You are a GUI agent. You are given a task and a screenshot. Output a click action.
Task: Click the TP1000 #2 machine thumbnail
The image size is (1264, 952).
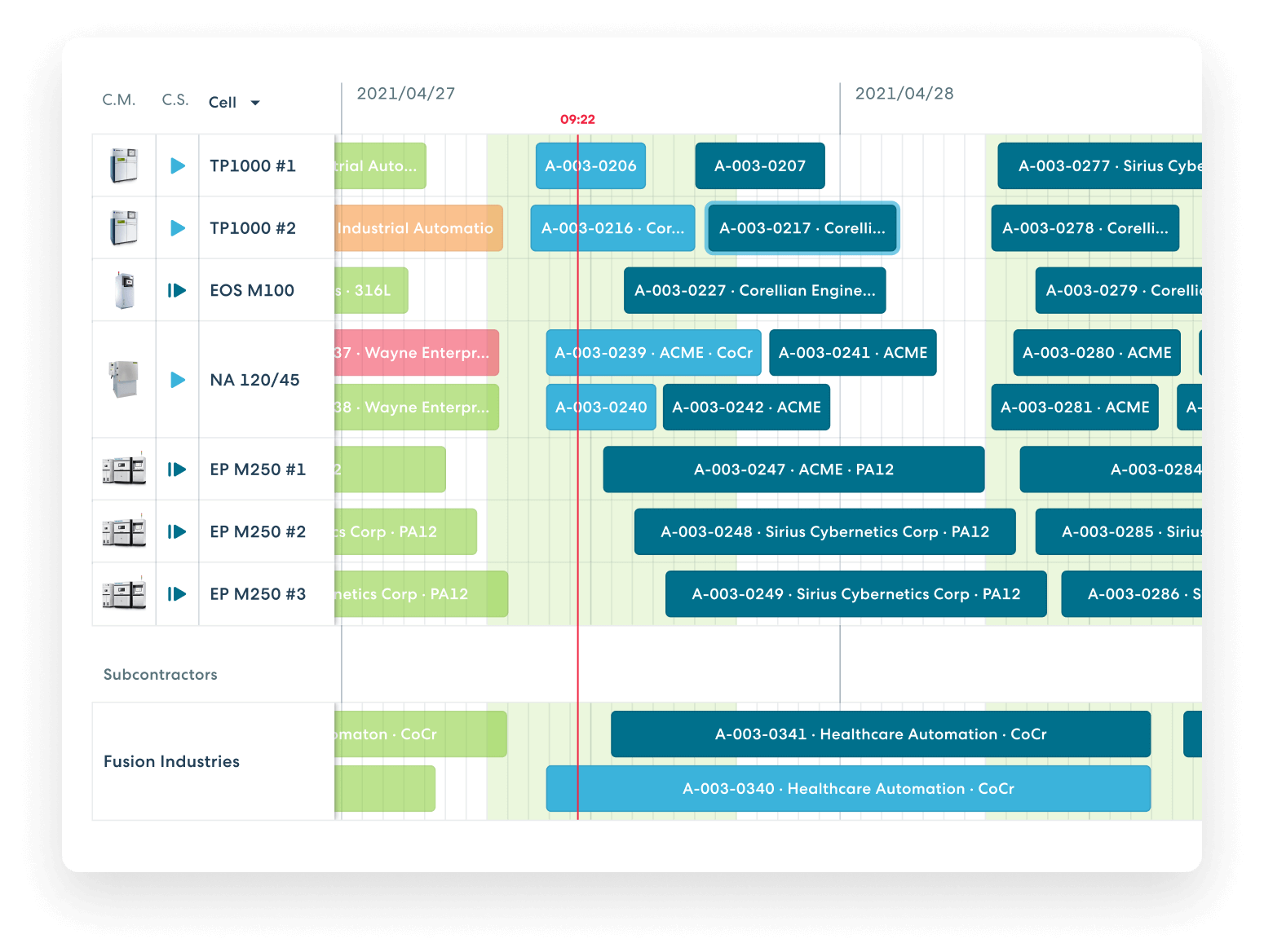click(x=124, y=228)
